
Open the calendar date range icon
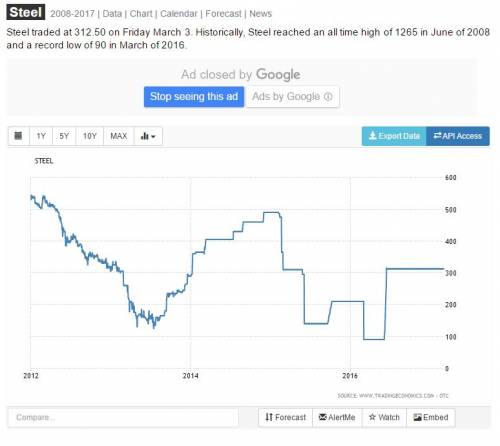click(19, 136)
